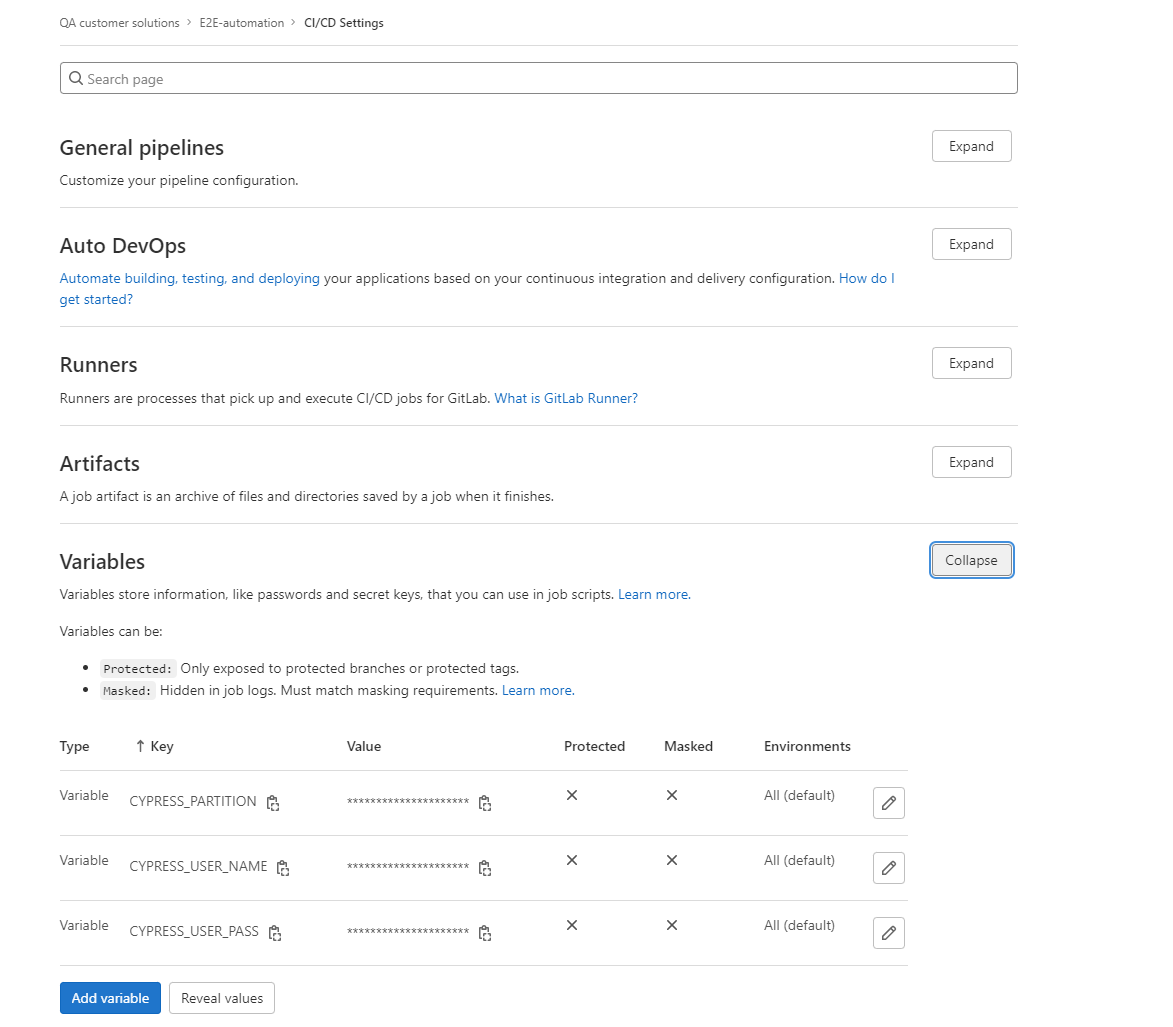Viewport: 1173px width, 1027px height.
Task: Edit the CYPRESS_USER_PASS variable with pencil icon
Action: coord(888,933)
